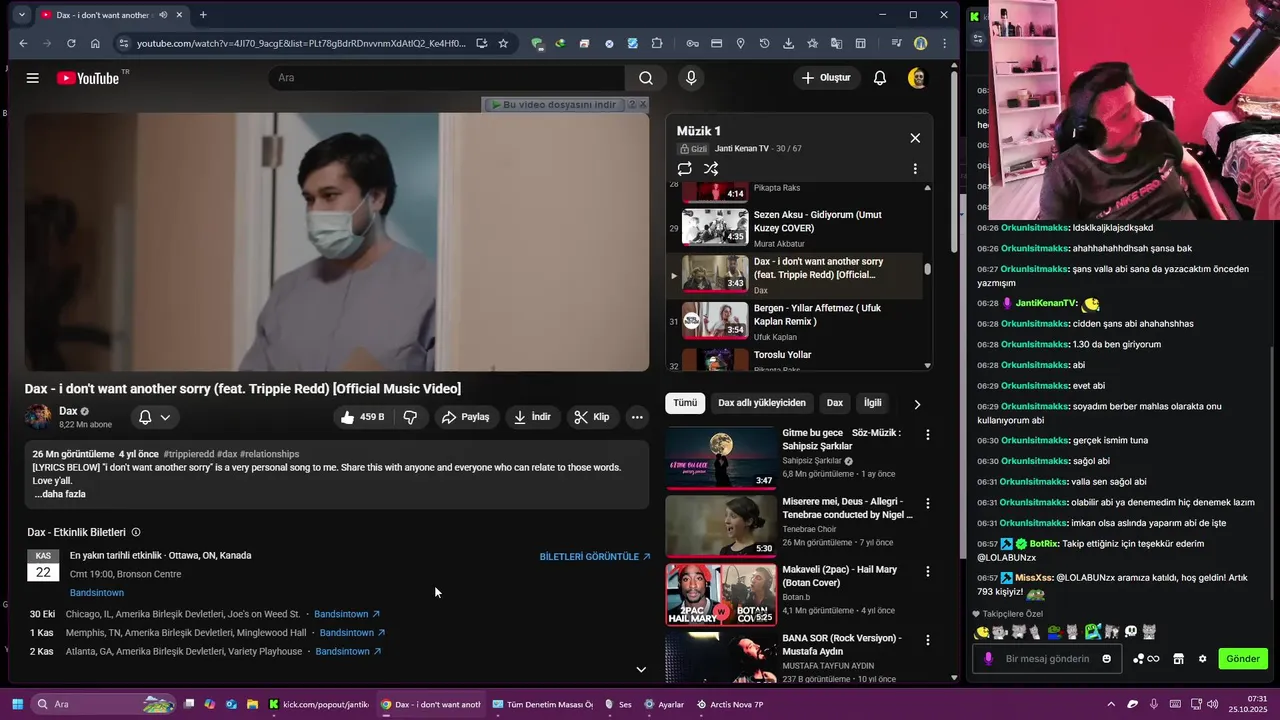Click Bu video dosyasını indir download button
Screen dimensions: 1280x720
click(x=553, y=104)
